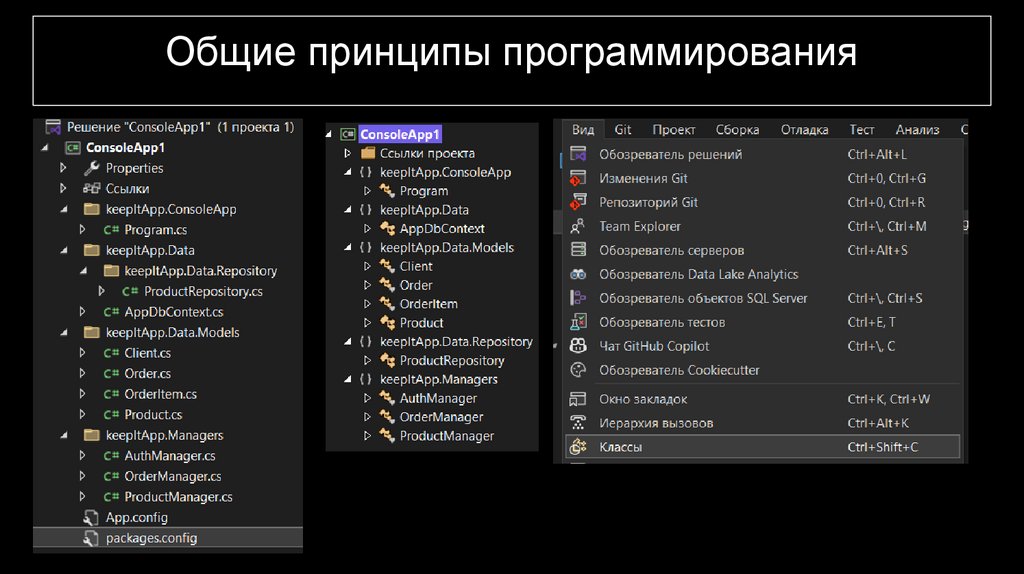Click the references icon beside Ссылки
This screenshot has height=574, width=1024.
tap(91, 189)
